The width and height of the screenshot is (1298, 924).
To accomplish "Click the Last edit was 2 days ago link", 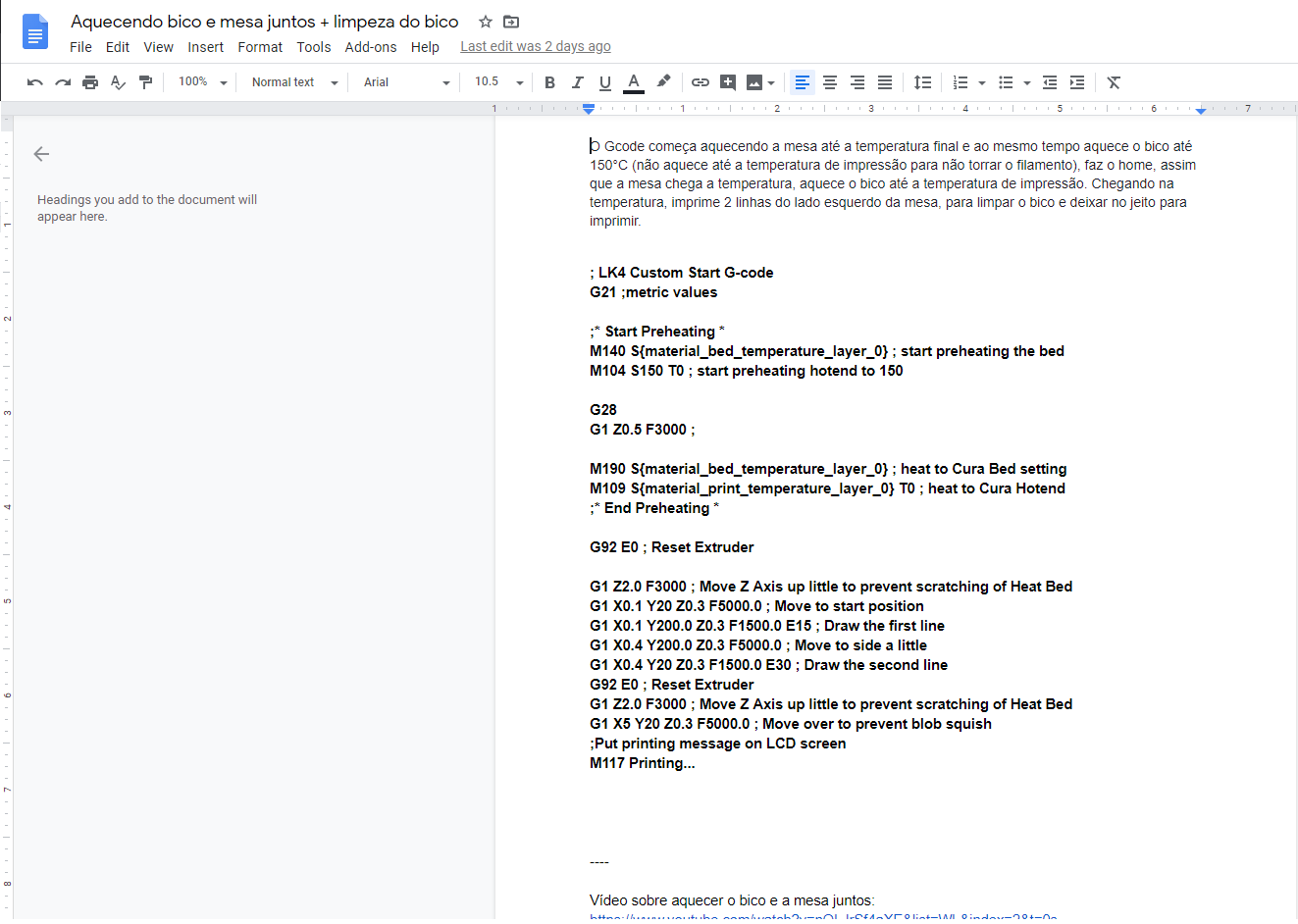I will pos(536,46).
